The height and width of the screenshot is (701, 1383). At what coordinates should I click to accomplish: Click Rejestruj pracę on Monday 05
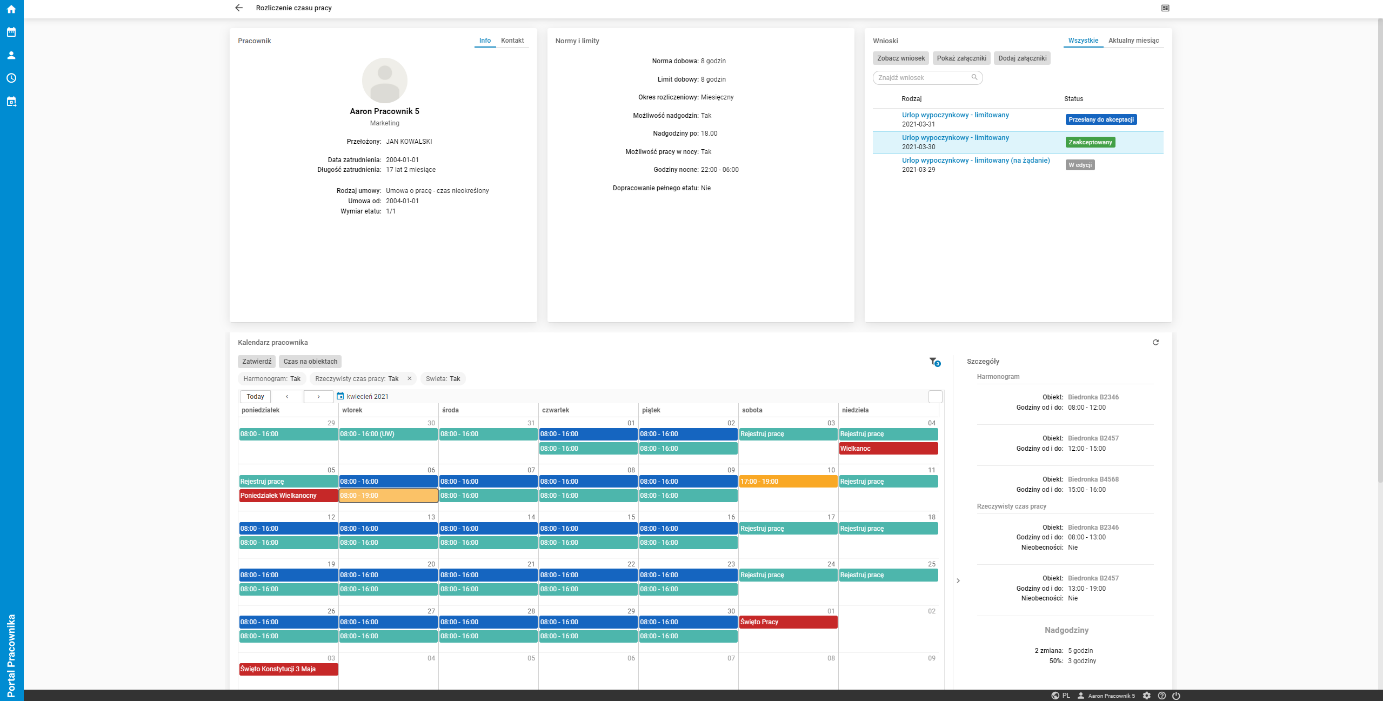288,481
